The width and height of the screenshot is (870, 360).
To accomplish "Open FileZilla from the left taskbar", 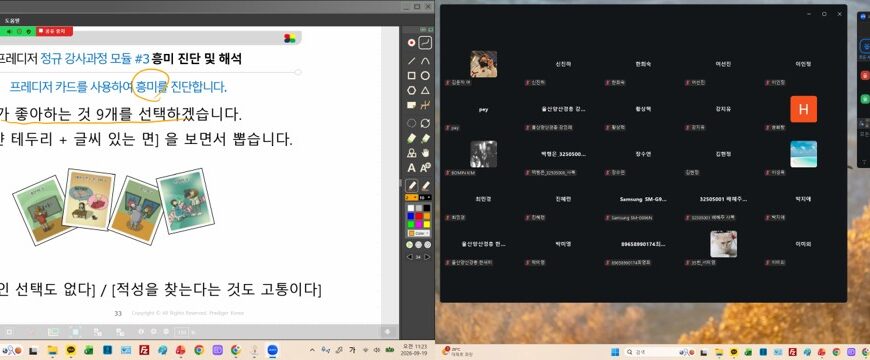I will click(144, 350).
